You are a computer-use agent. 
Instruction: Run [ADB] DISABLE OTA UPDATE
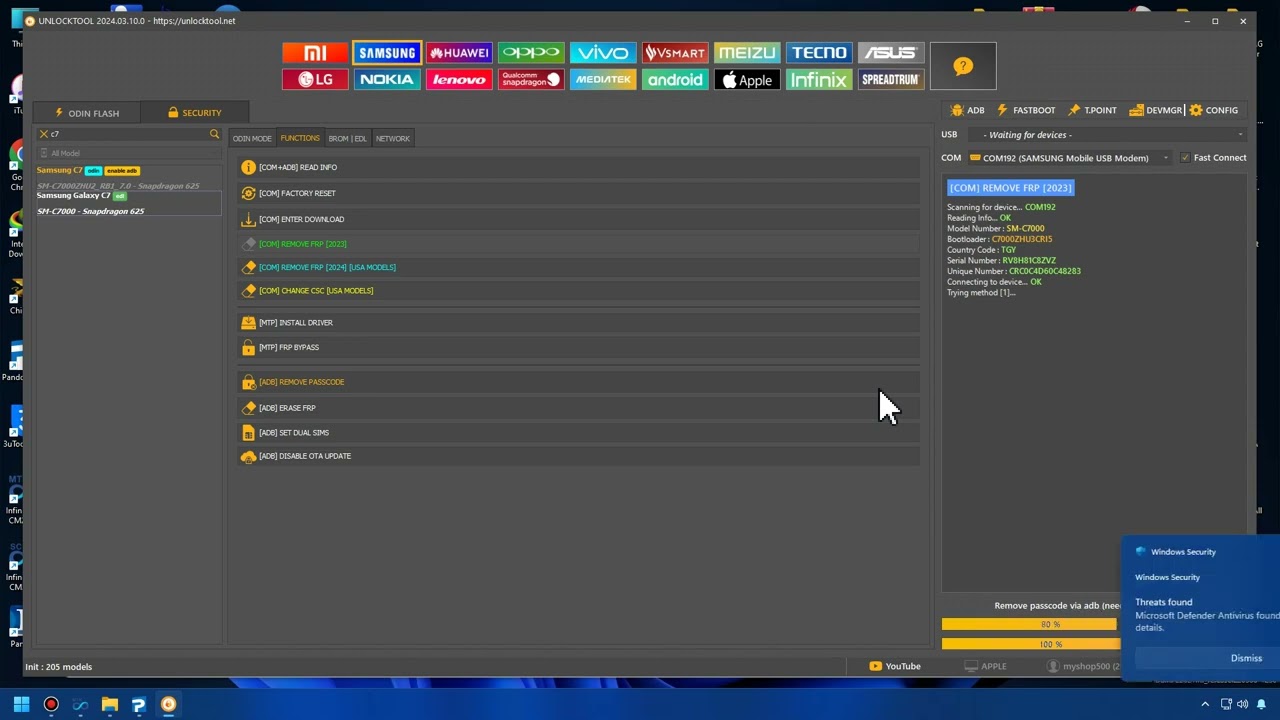pyautogui.click(x=579, y=456)
